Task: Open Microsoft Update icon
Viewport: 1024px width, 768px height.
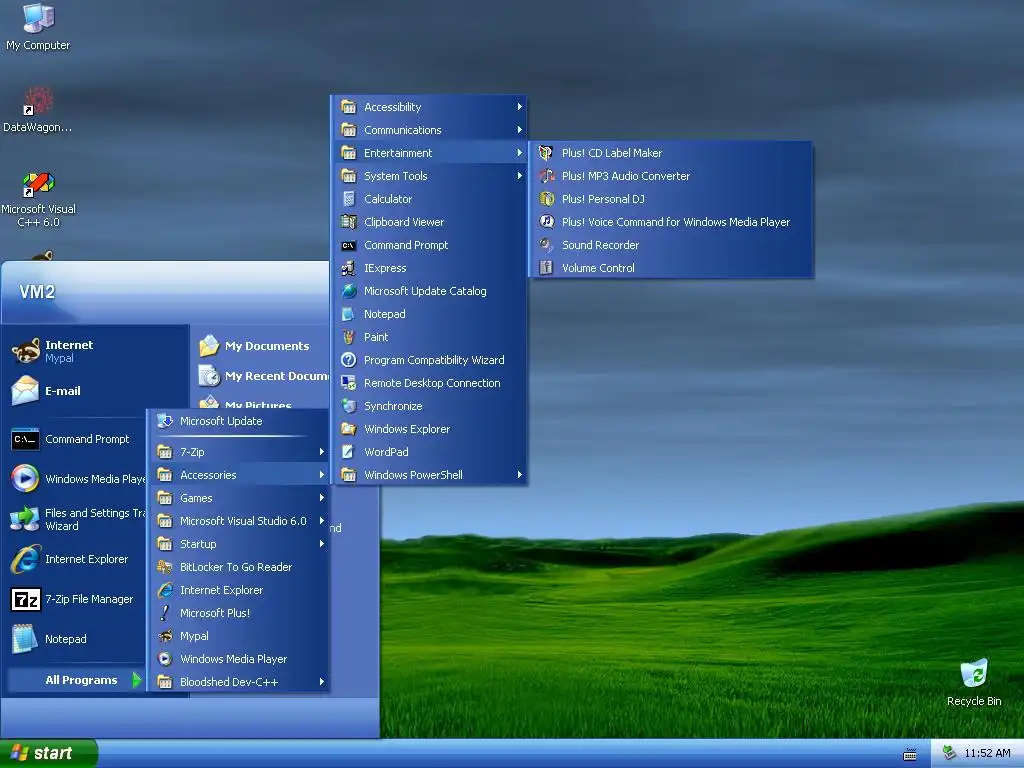Action: coord(165,421)
